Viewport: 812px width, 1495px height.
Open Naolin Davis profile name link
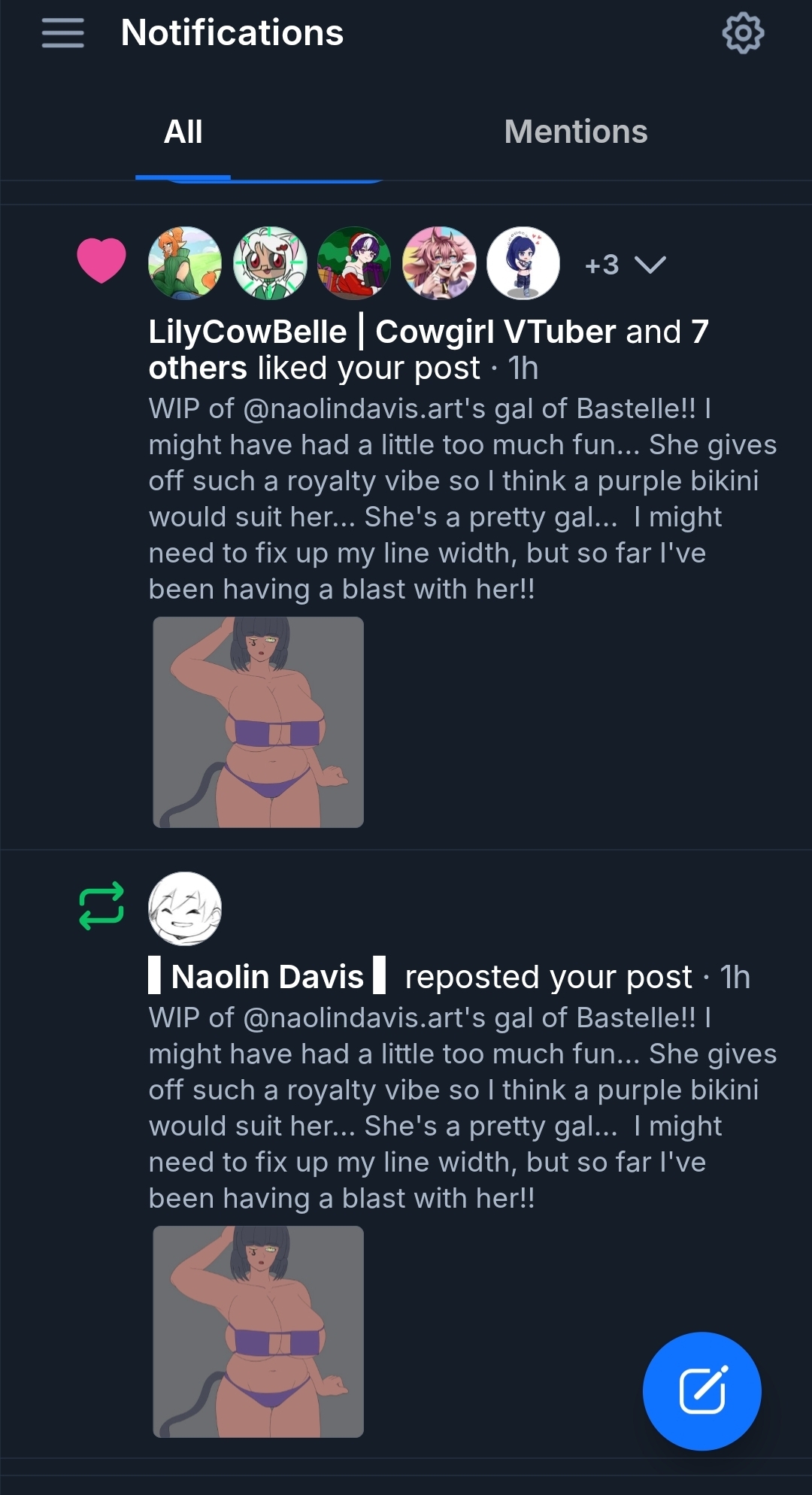tap(267, 977)
